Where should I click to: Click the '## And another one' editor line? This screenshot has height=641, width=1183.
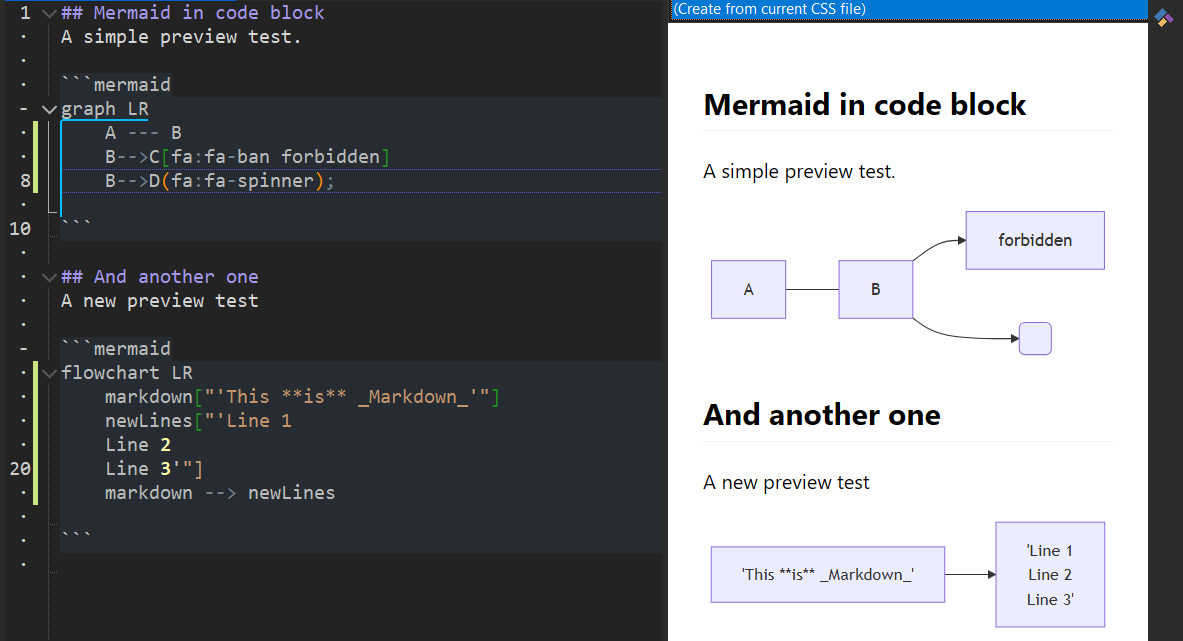[160, 277]
